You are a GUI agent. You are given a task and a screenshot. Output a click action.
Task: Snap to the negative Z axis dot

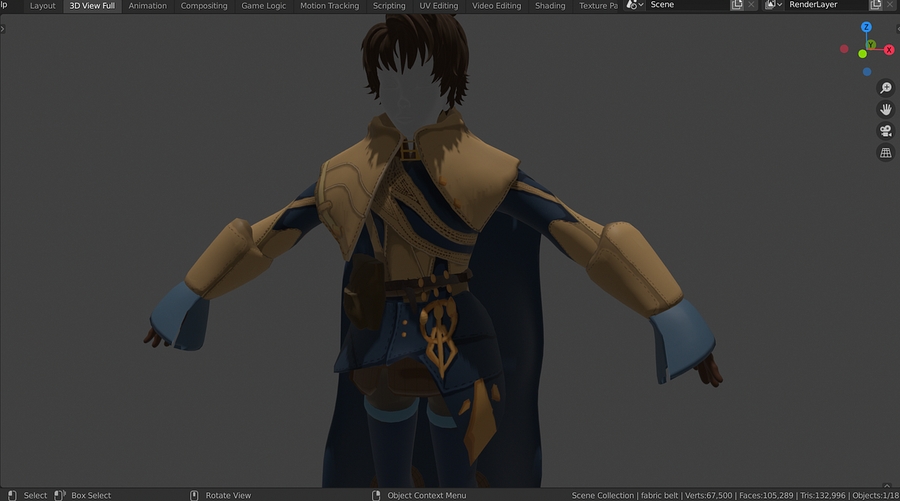(866, 72)
